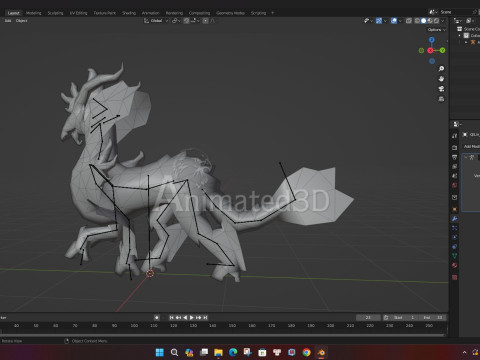Open the Scene properties tab
This screenshot has width=480, height=360.
455,176
